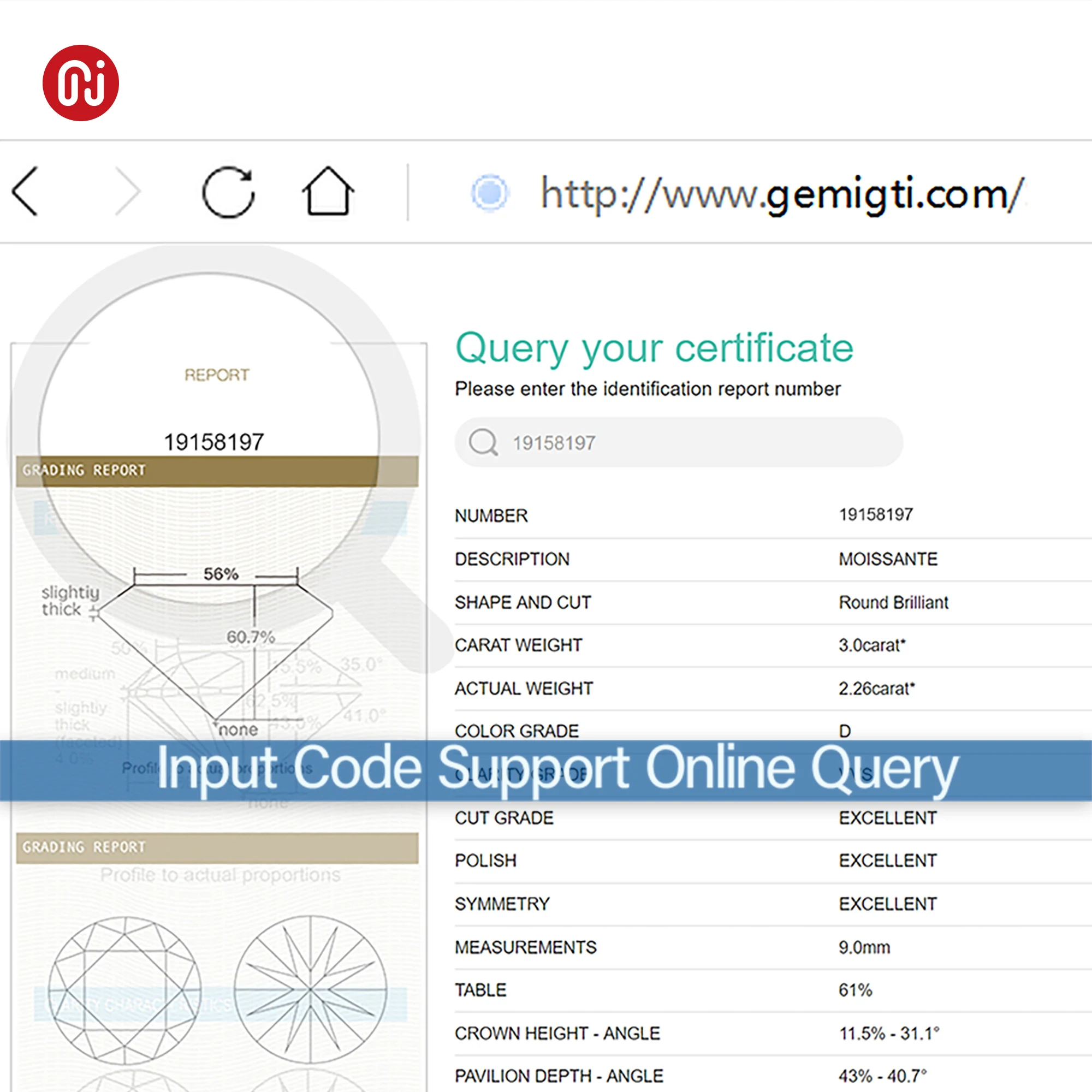Click the 'Query your certificate' heading

point(654,348)
